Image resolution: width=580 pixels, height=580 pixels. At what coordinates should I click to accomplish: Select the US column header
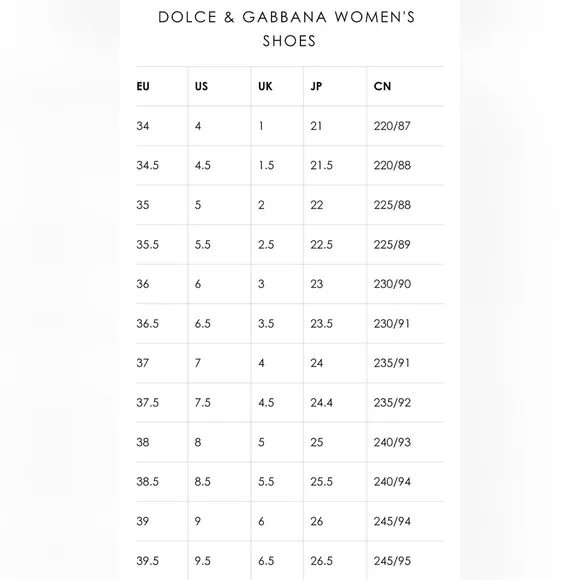(201, 86)
